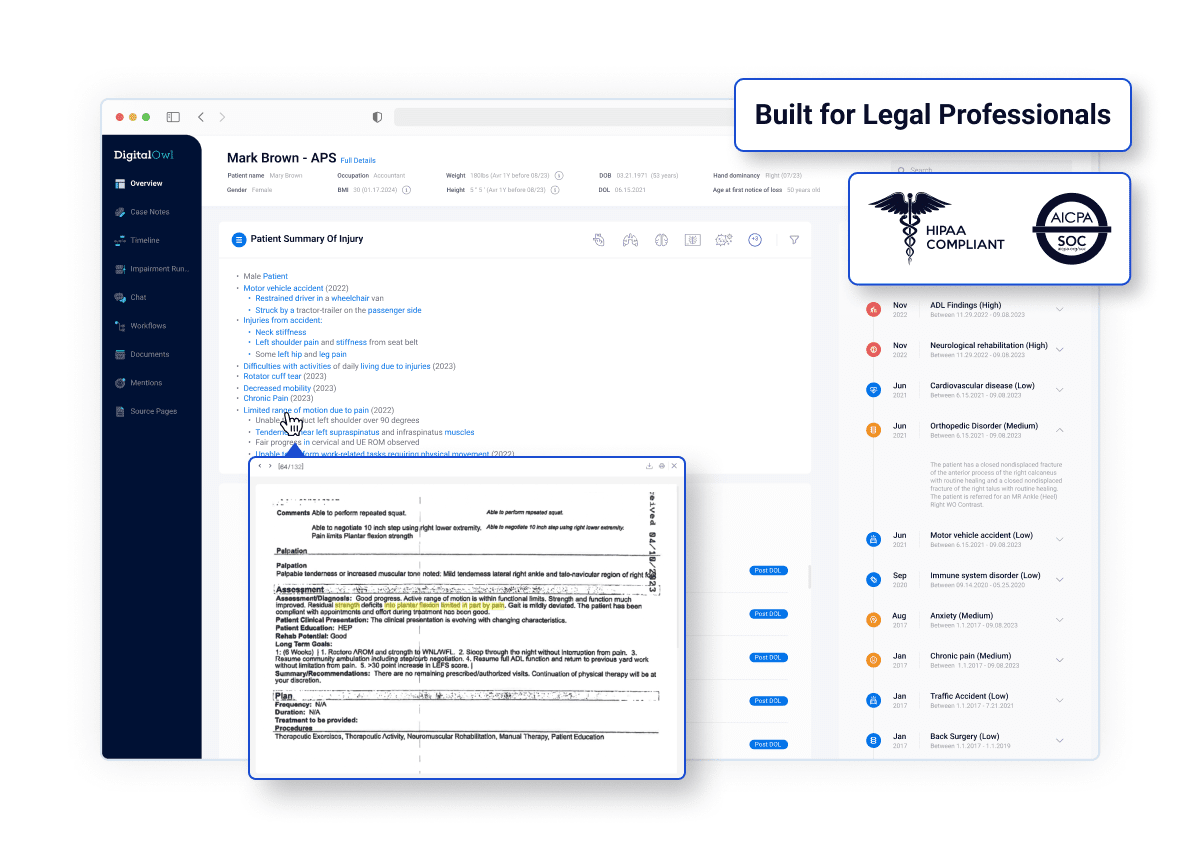
Task: Expand the ADL Findings timeline entry
Action: pos(1060,309)
